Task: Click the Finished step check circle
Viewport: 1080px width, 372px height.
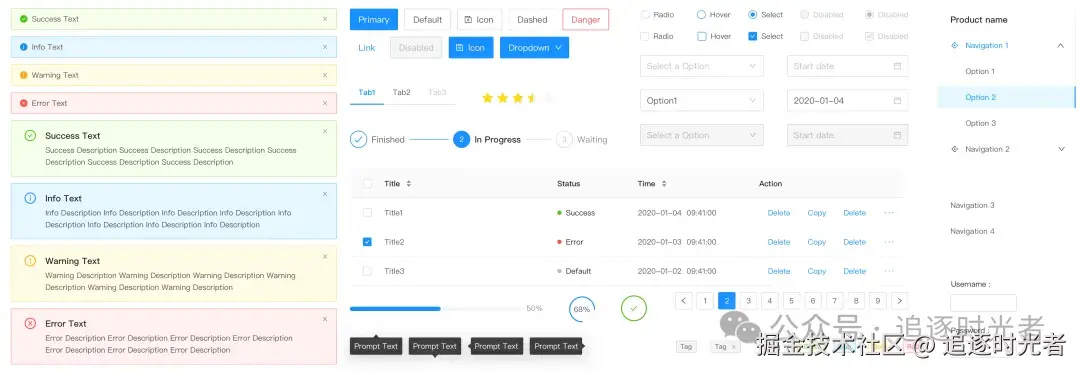Action: [358, 139]
